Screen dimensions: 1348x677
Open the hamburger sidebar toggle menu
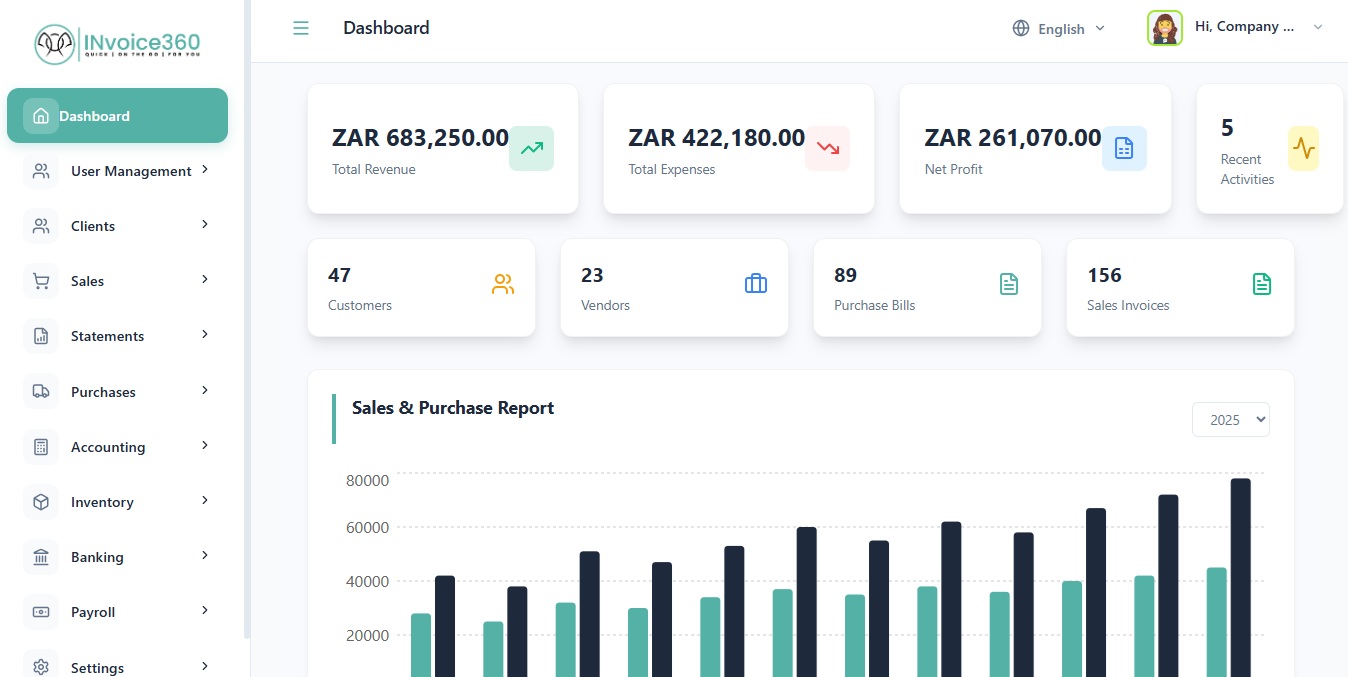pos(301,28)
